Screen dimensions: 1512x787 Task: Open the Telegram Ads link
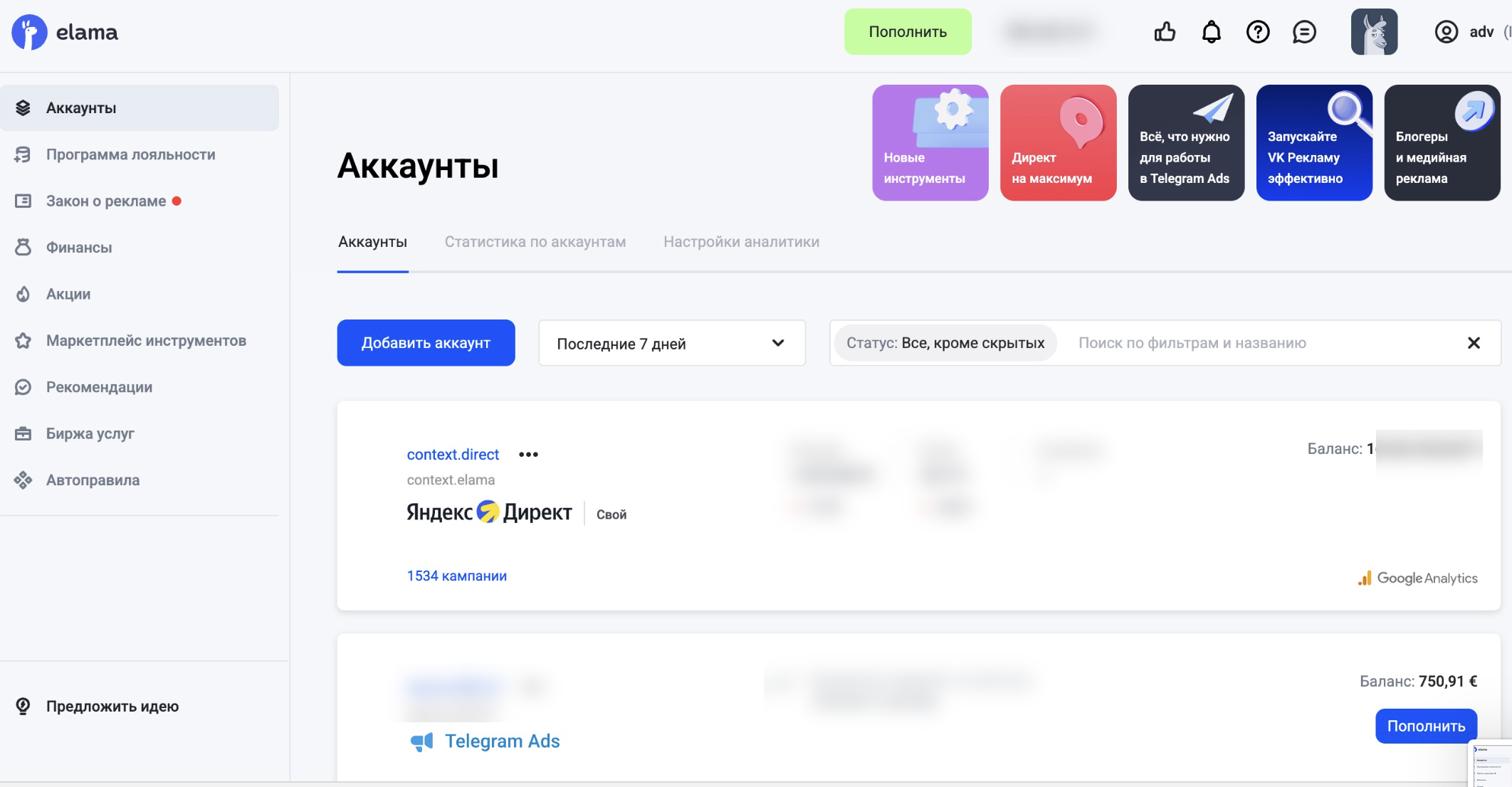tap(502, 741)
